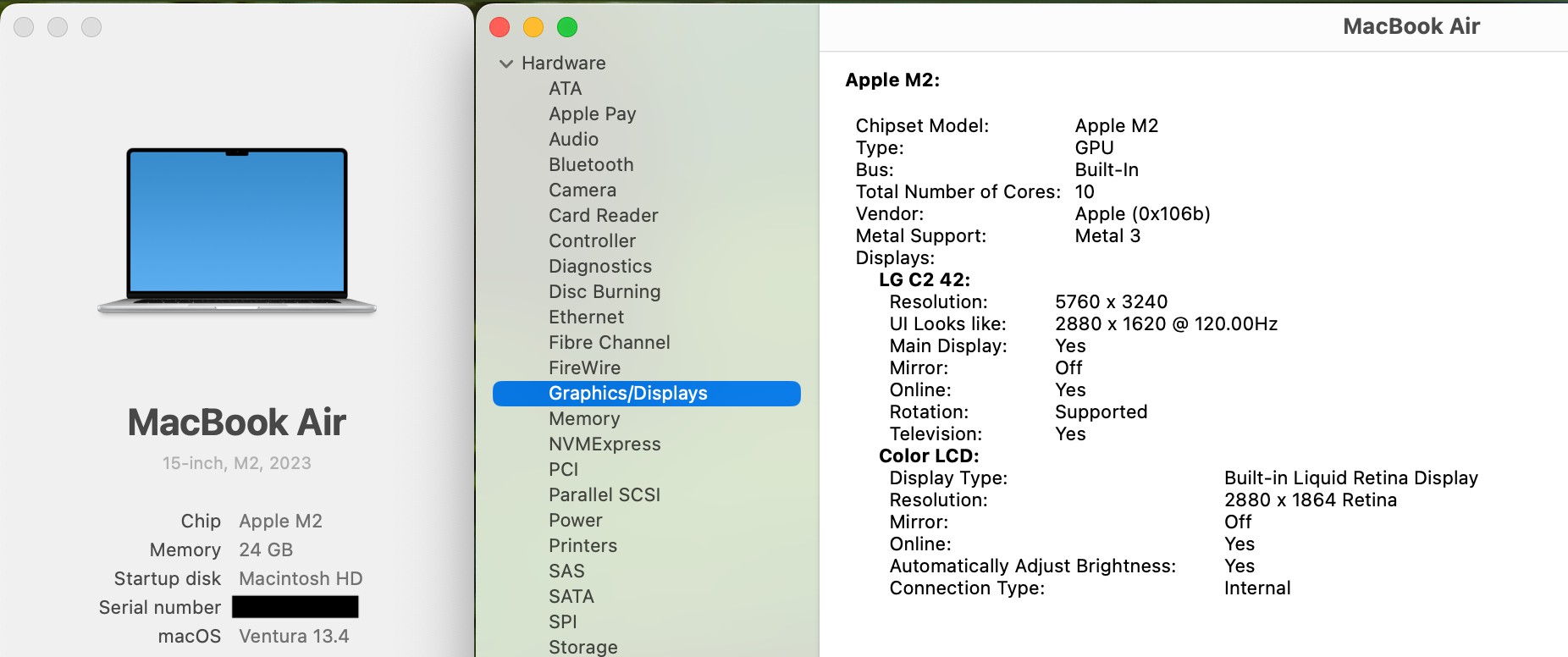The height and width of the screenshot is (657, 1568).
Task: Show Printers hardware information
Action: (582, 546)
